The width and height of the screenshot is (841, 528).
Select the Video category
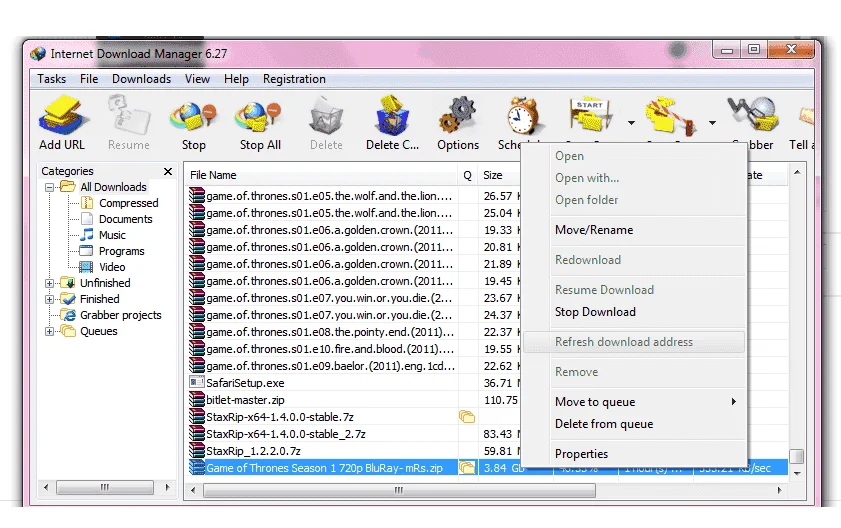112,267
